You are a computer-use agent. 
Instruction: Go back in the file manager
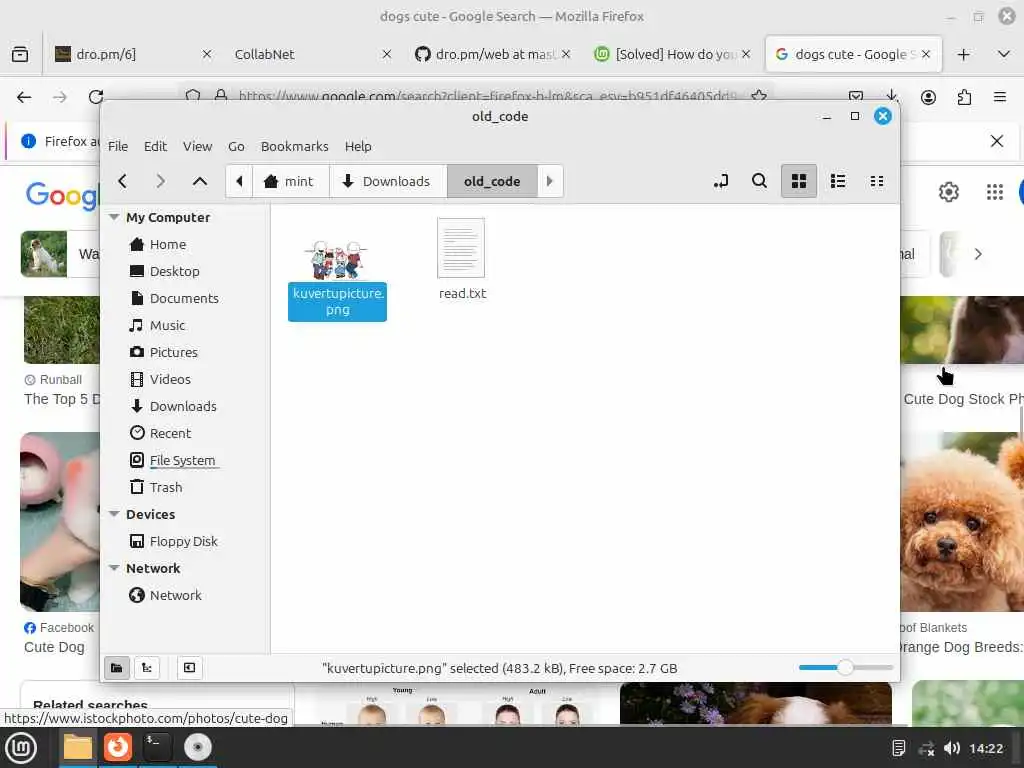click(122, 181)
